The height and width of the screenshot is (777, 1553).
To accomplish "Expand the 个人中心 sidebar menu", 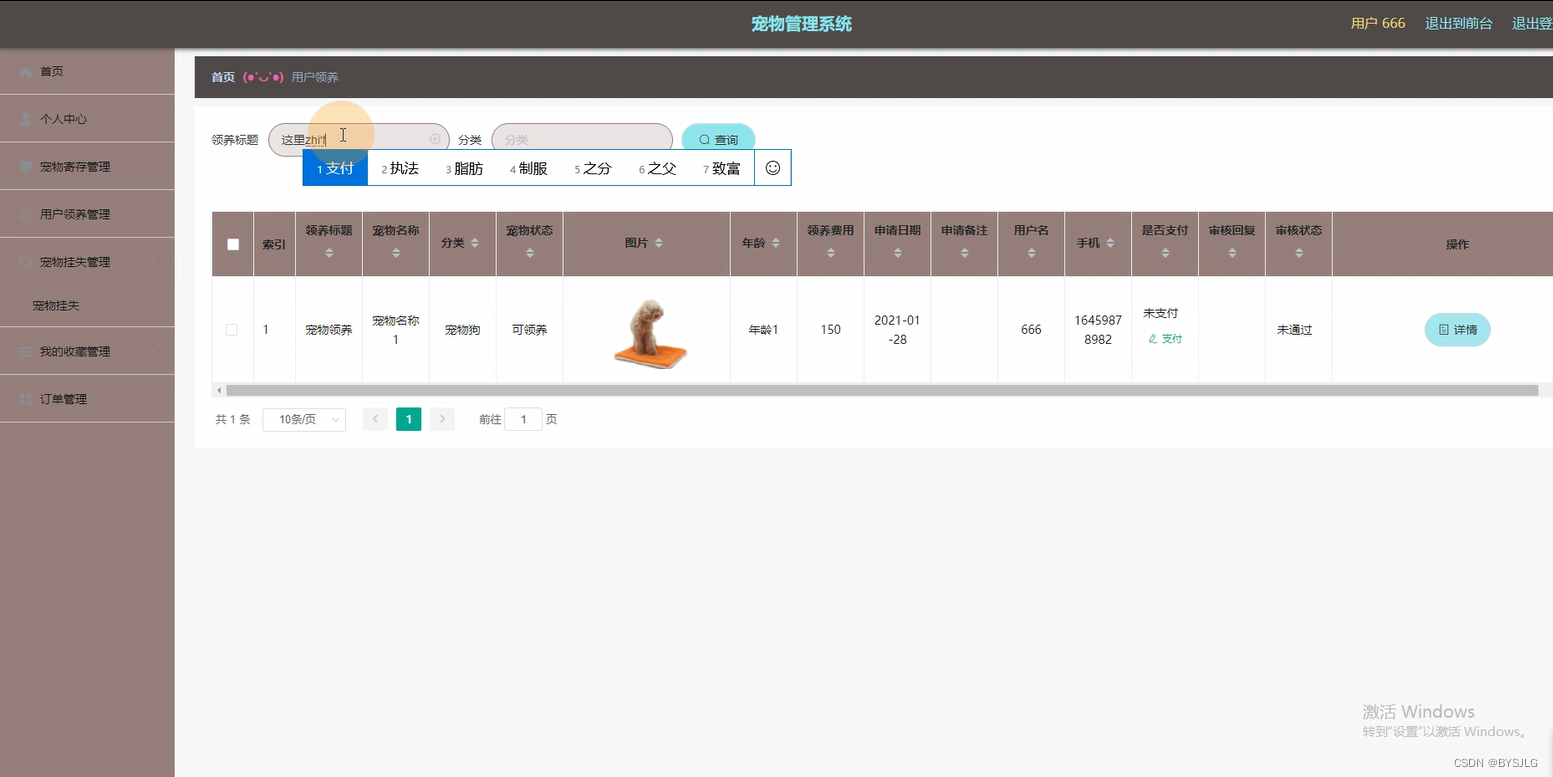I will coord(87,119).
